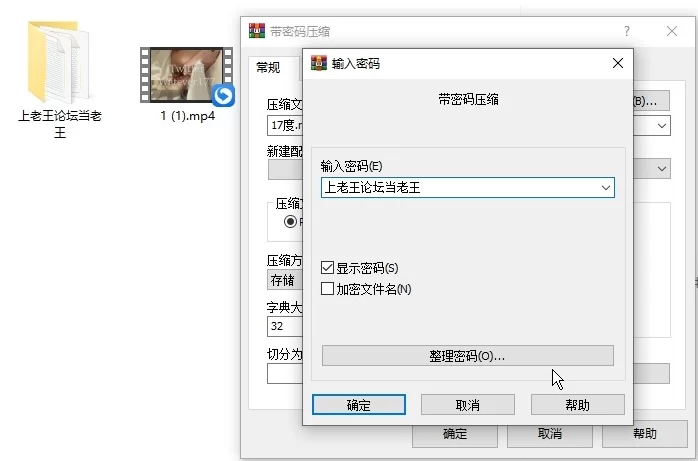698x461 pixels.
Task: Close the 输入密码 dialog
Action: click(617, 63)
